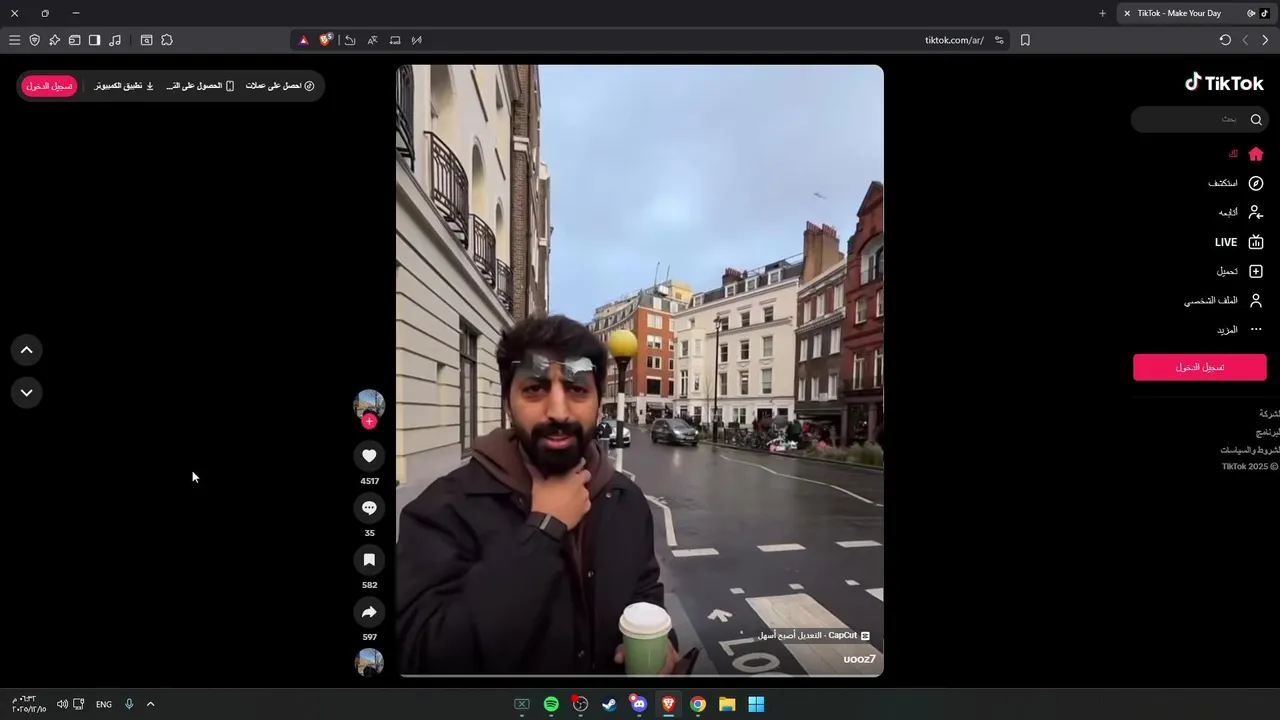Open the volume speaker icon in tray
This screenshot has width=1280, height=720.
click(62, 704)
